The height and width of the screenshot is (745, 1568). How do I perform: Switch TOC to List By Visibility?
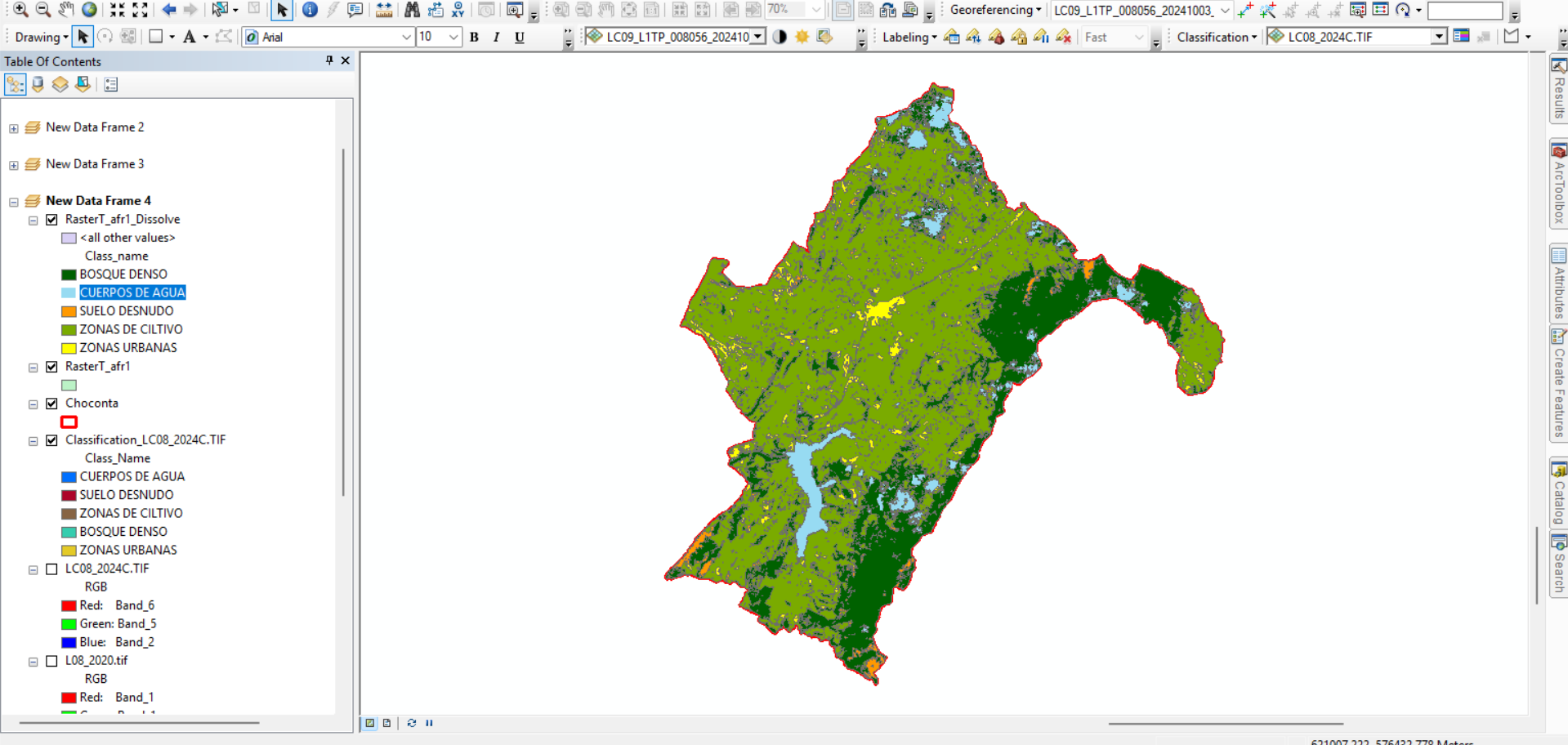[60, 84]
